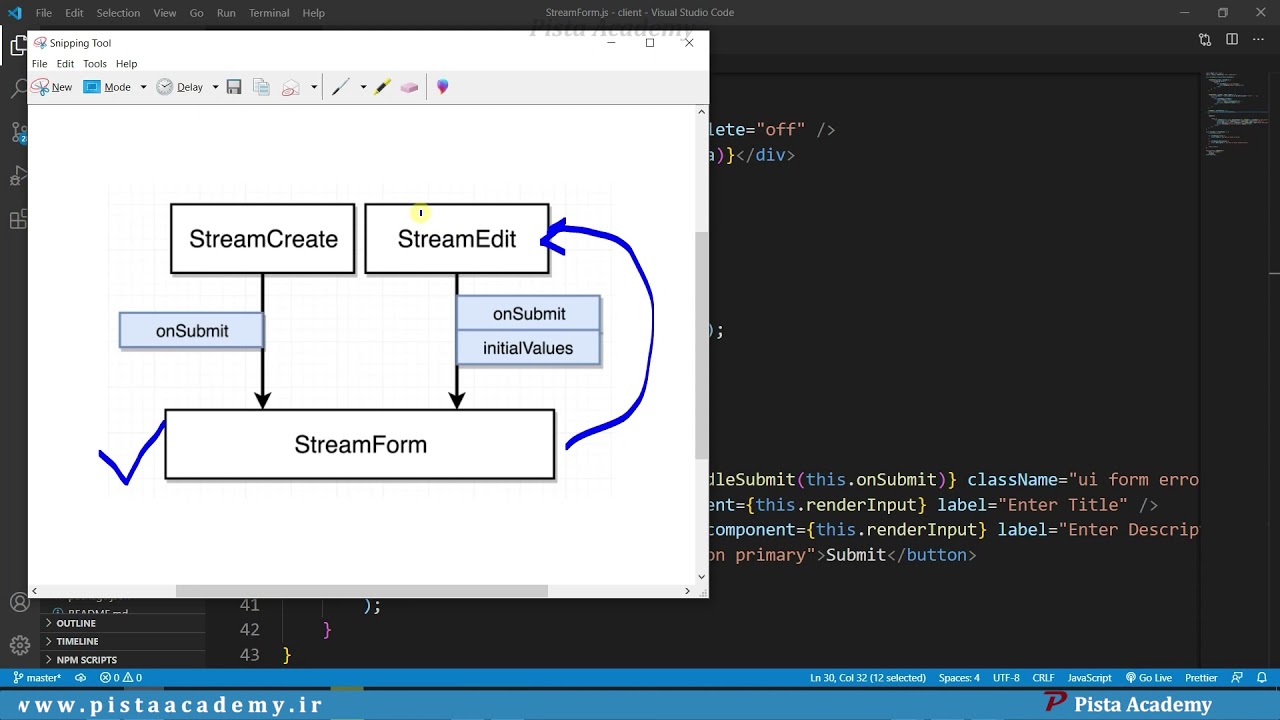
Task: Open VS Code File menu
Action: (44, 13)
